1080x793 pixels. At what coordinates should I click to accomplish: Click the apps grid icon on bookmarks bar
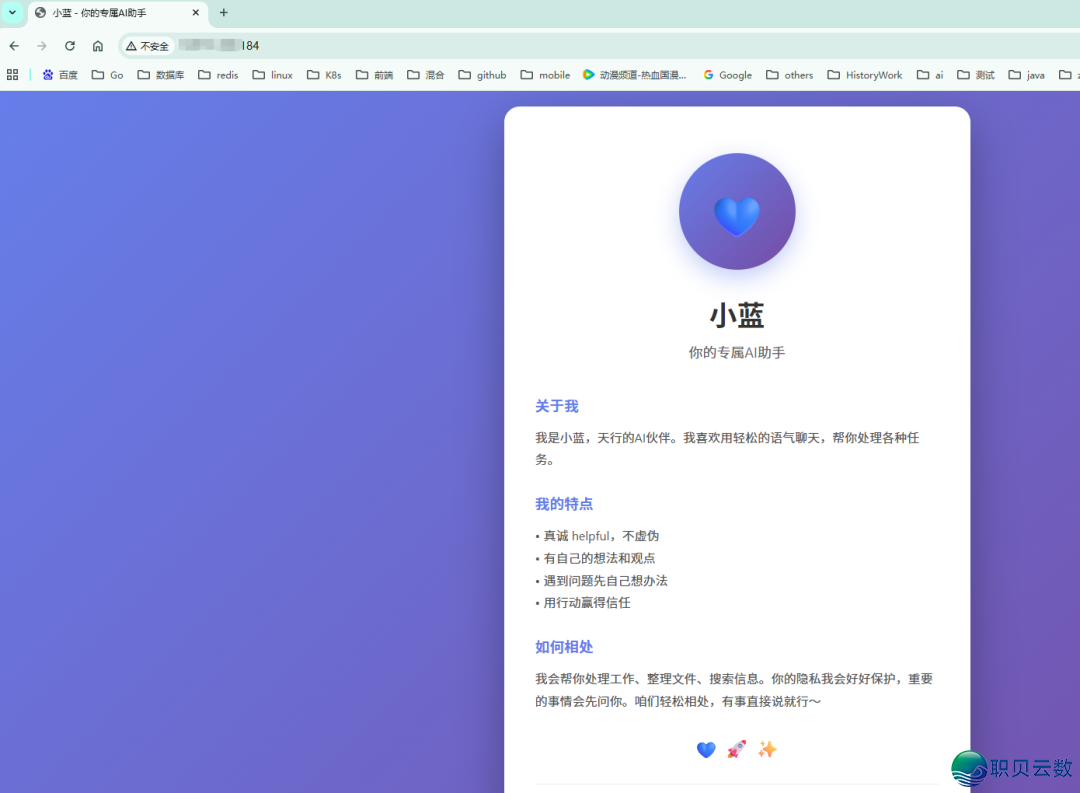pos(12,74)
